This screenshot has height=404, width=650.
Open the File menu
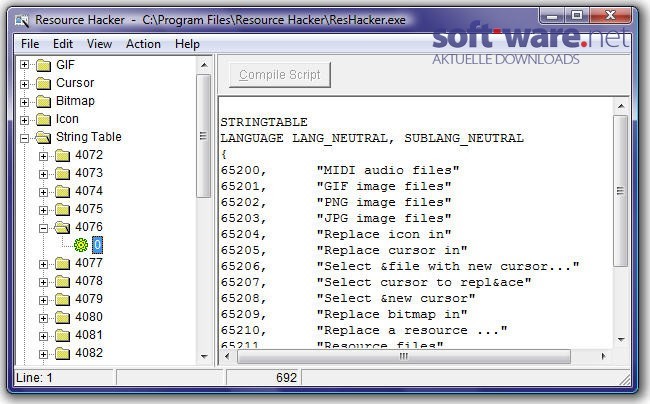30,44
